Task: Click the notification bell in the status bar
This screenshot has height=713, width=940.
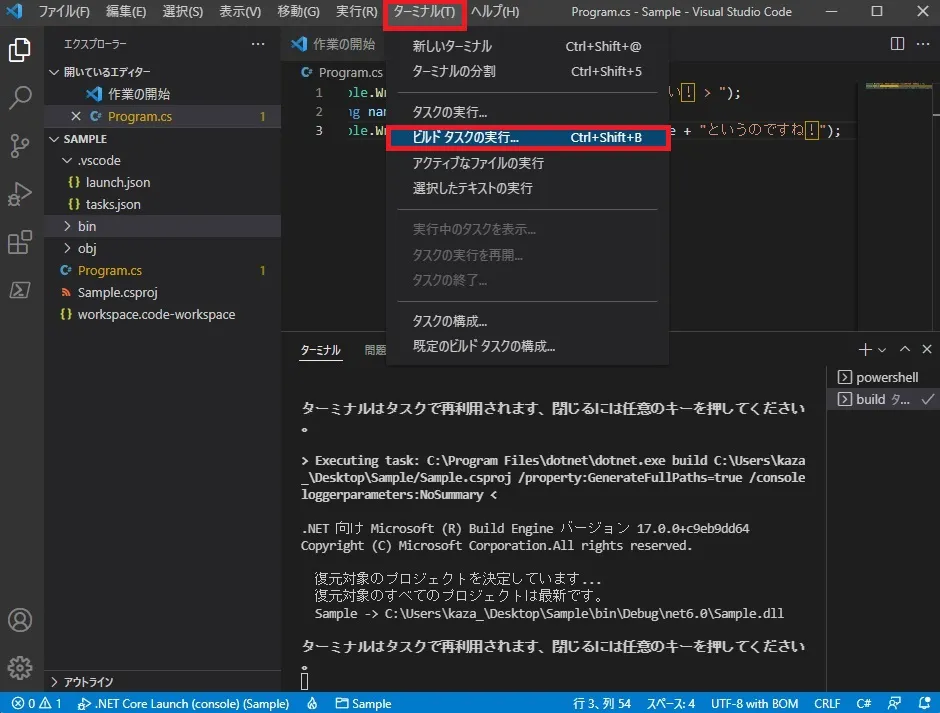Action: coord(927,703)
